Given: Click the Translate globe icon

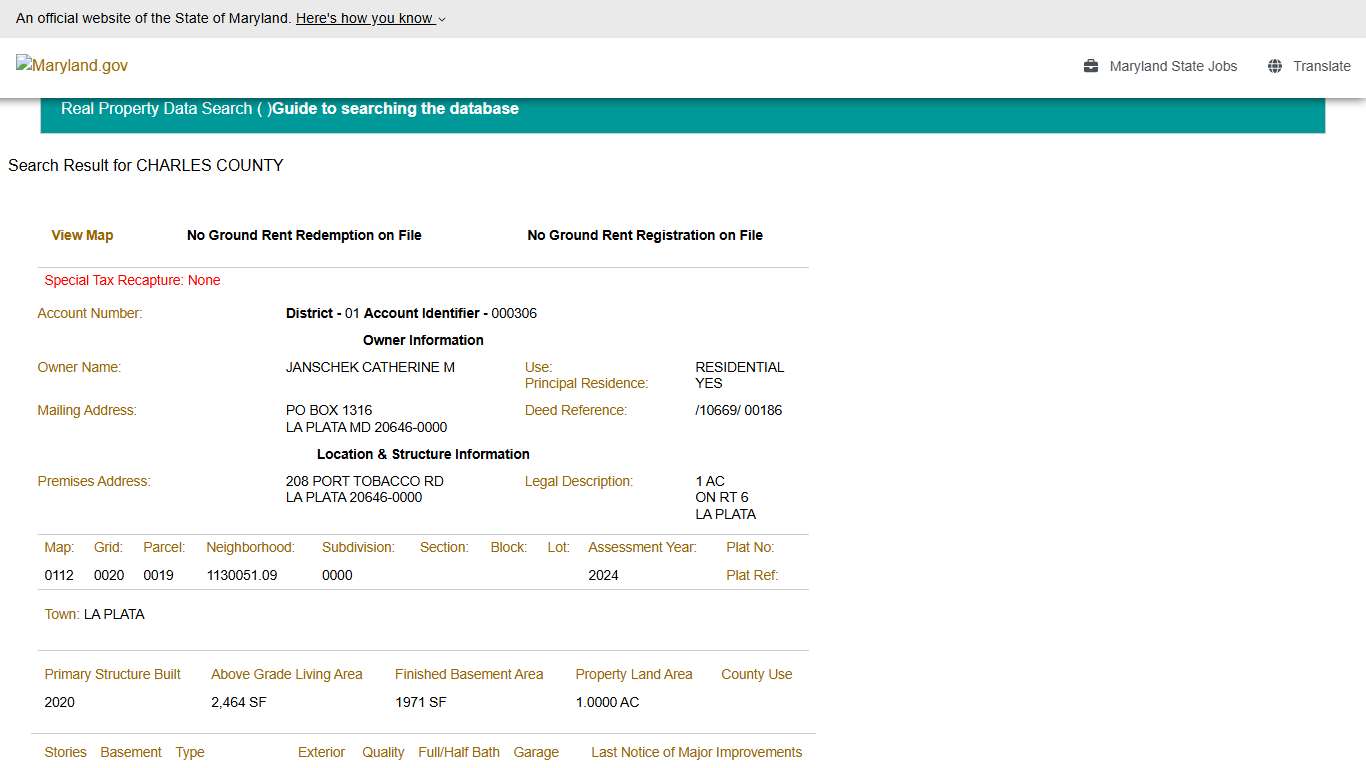Looking at the screenshot, I should pyautogui.click(x=1274, y=66).
